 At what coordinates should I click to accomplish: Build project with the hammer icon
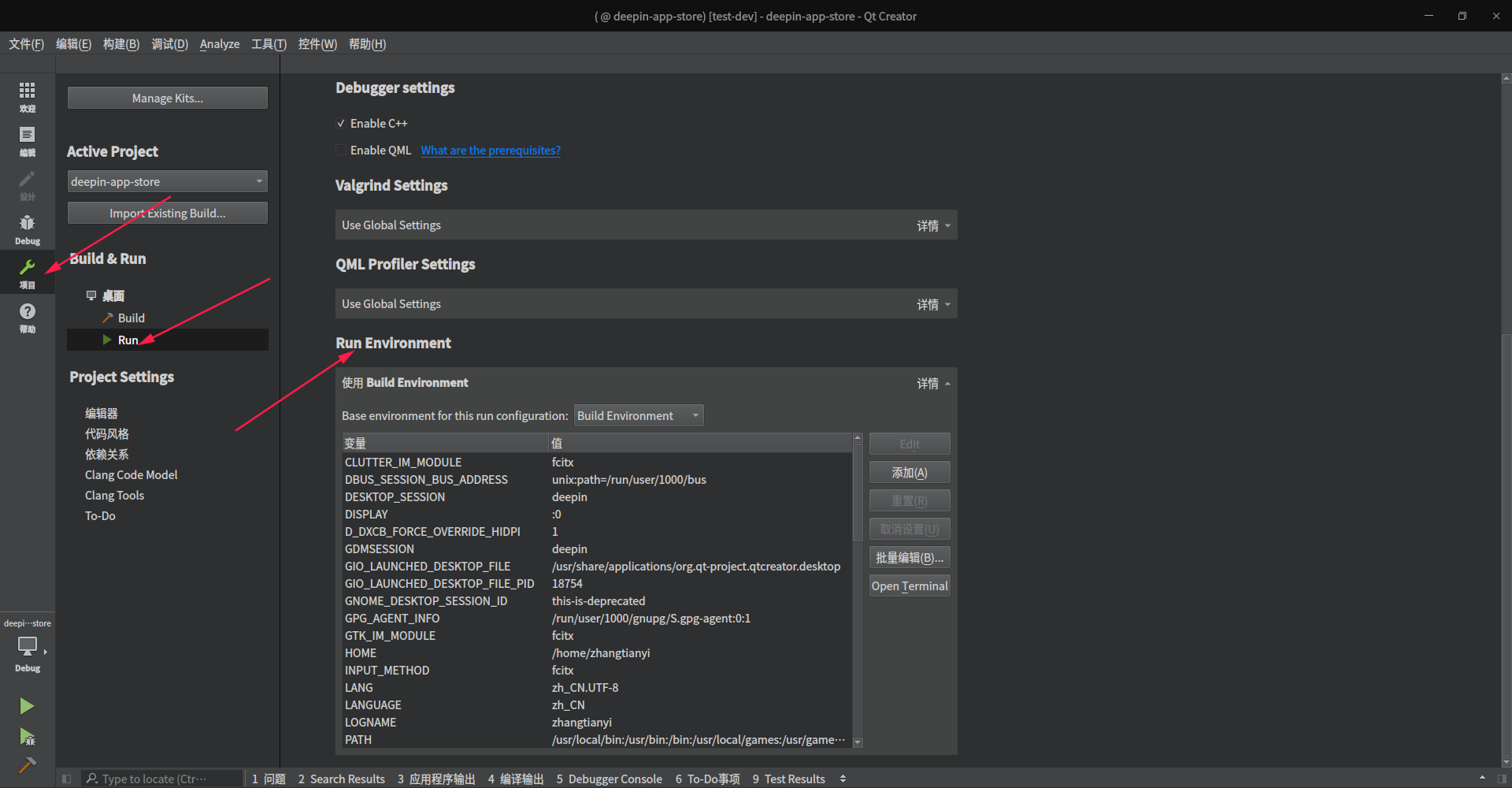27,765
